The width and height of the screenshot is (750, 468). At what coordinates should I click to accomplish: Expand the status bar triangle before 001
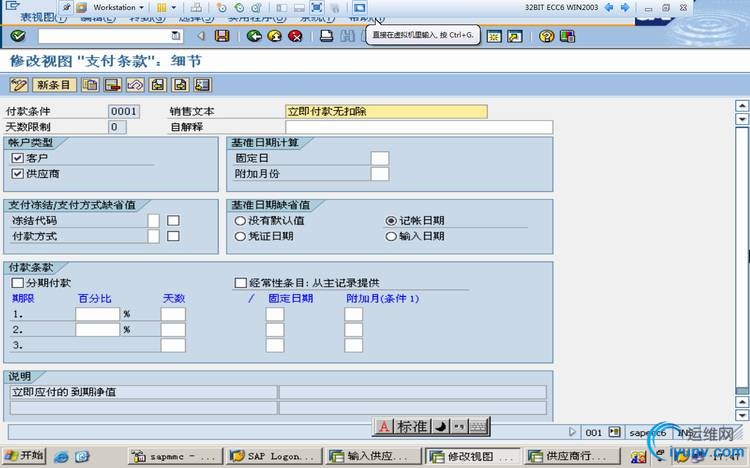click(x=573, y=432)
